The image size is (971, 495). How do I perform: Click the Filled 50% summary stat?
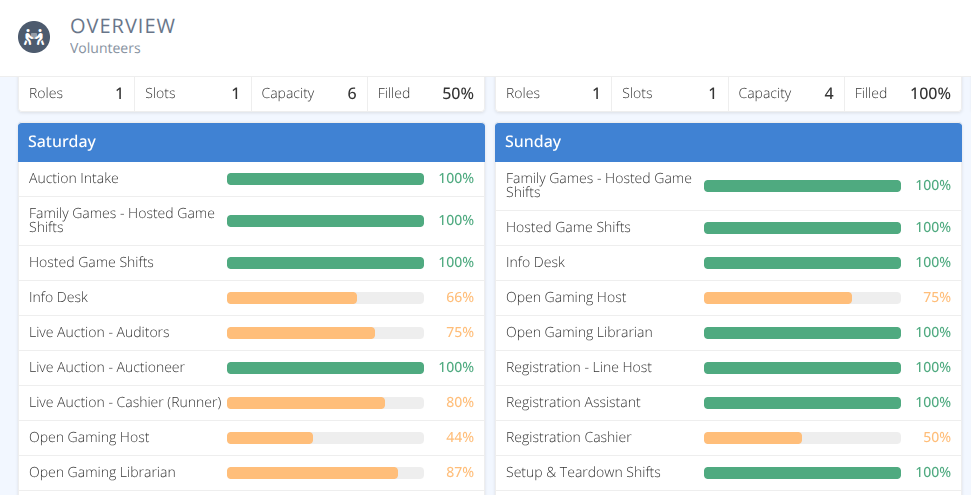[426, 94]
